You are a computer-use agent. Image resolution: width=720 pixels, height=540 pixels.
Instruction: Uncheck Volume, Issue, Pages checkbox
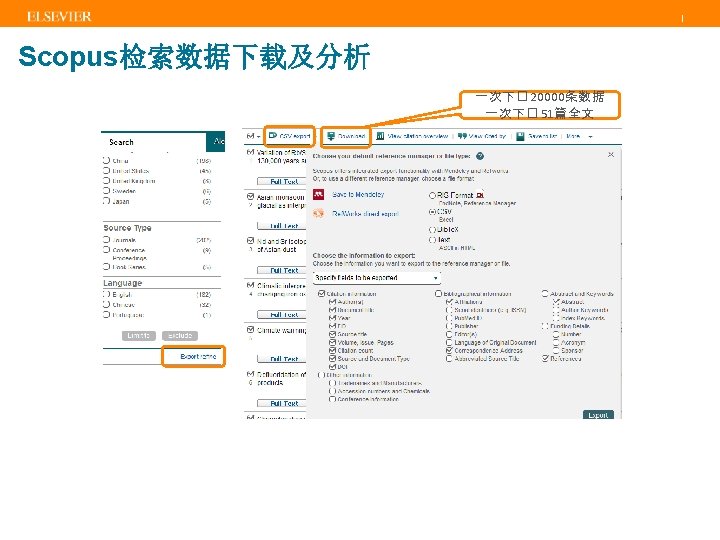(332, 343)
